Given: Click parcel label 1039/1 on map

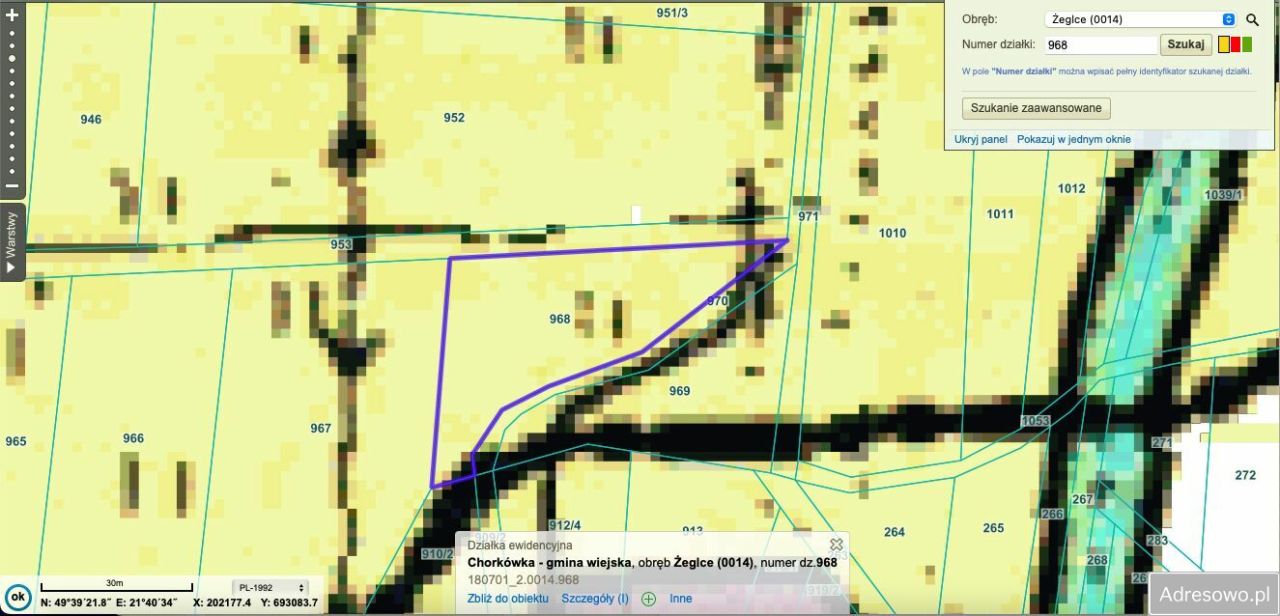Looking at the screenshot, I should (1224, 194).
